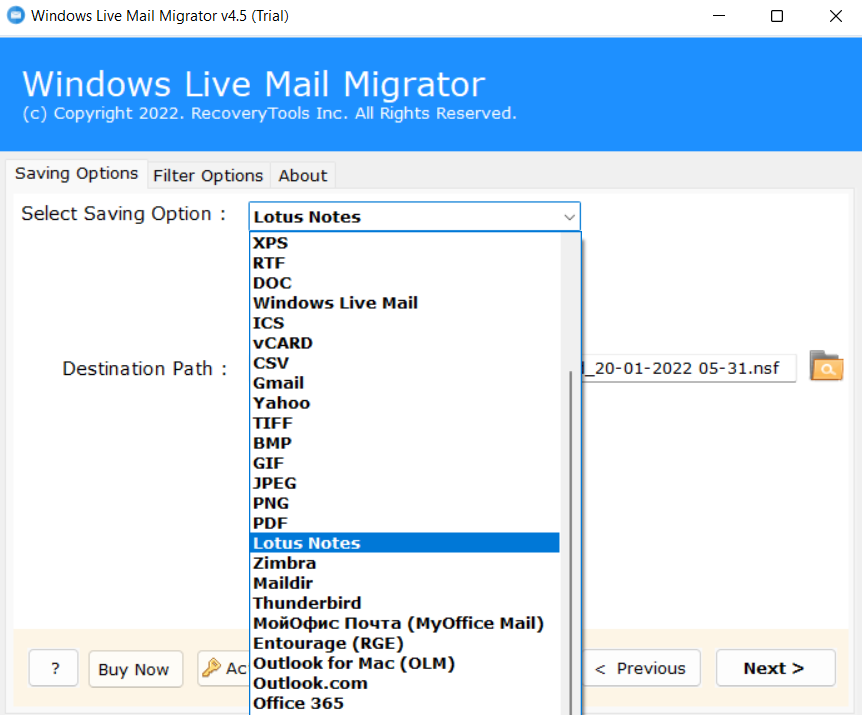Click the Next button
Screen dimensions: 862x715
tap(775, 668)
